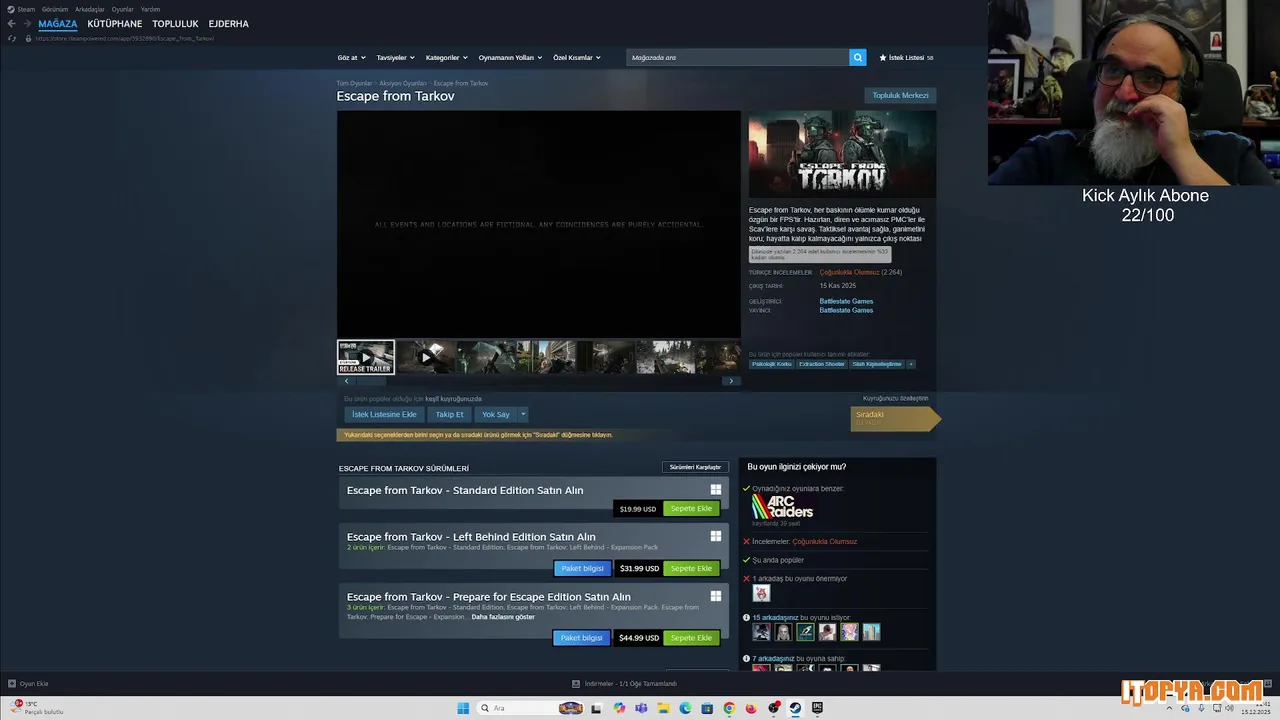Image resolution: width=1280 pixels, height=720 pixels.
Task: Open Epic Games Launcher from taskbar
Action: 817,708
